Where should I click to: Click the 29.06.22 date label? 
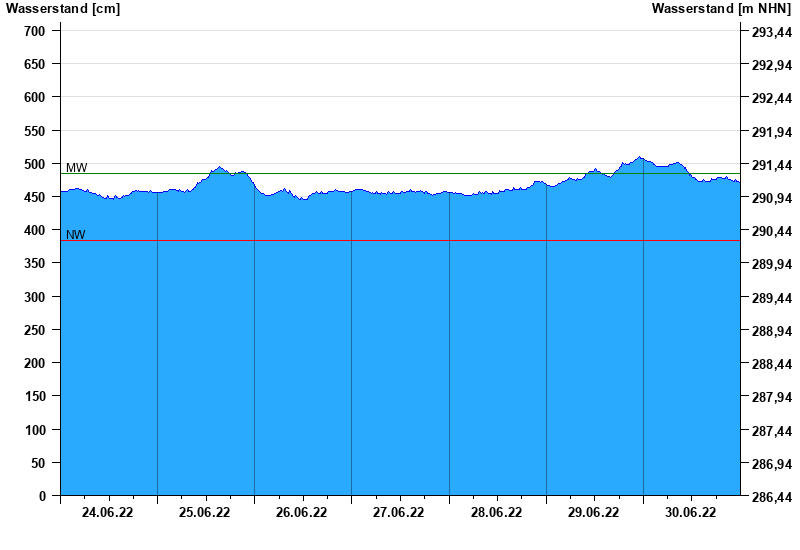click(593, 513)
